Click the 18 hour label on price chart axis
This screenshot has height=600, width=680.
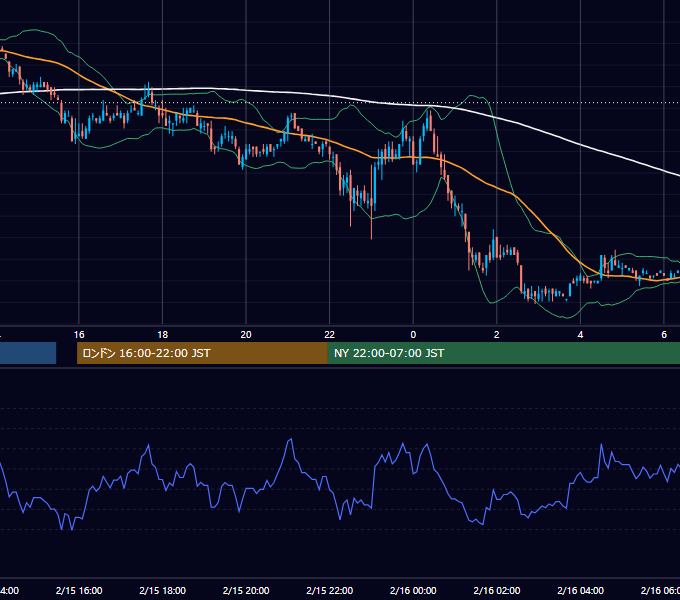[x=163, y=335]
